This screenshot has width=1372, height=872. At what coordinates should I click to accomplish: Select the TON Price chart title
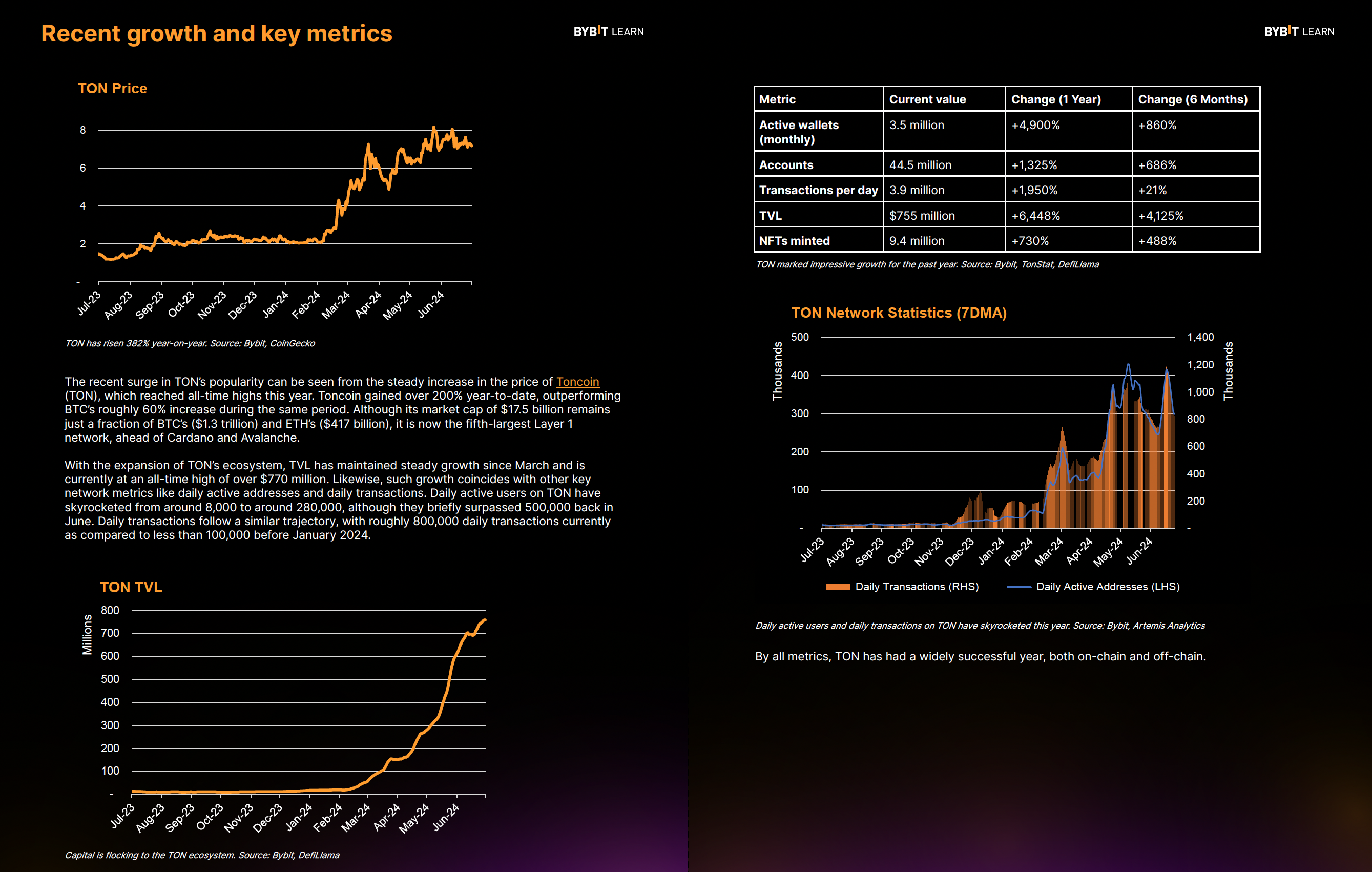coord(112,88)
